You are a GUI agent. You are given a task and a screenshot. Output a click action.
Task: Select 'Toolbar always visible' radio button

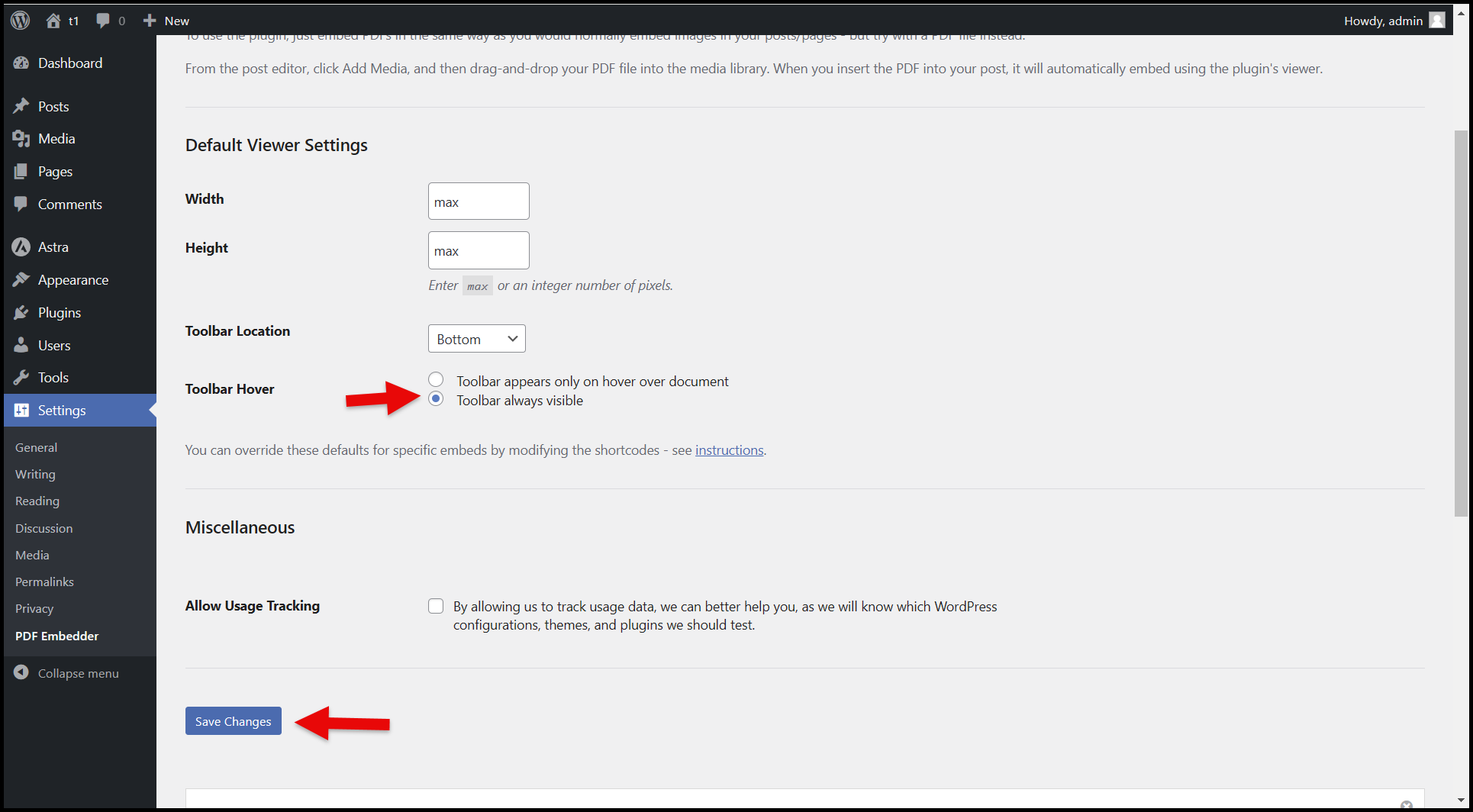(436, 398)
